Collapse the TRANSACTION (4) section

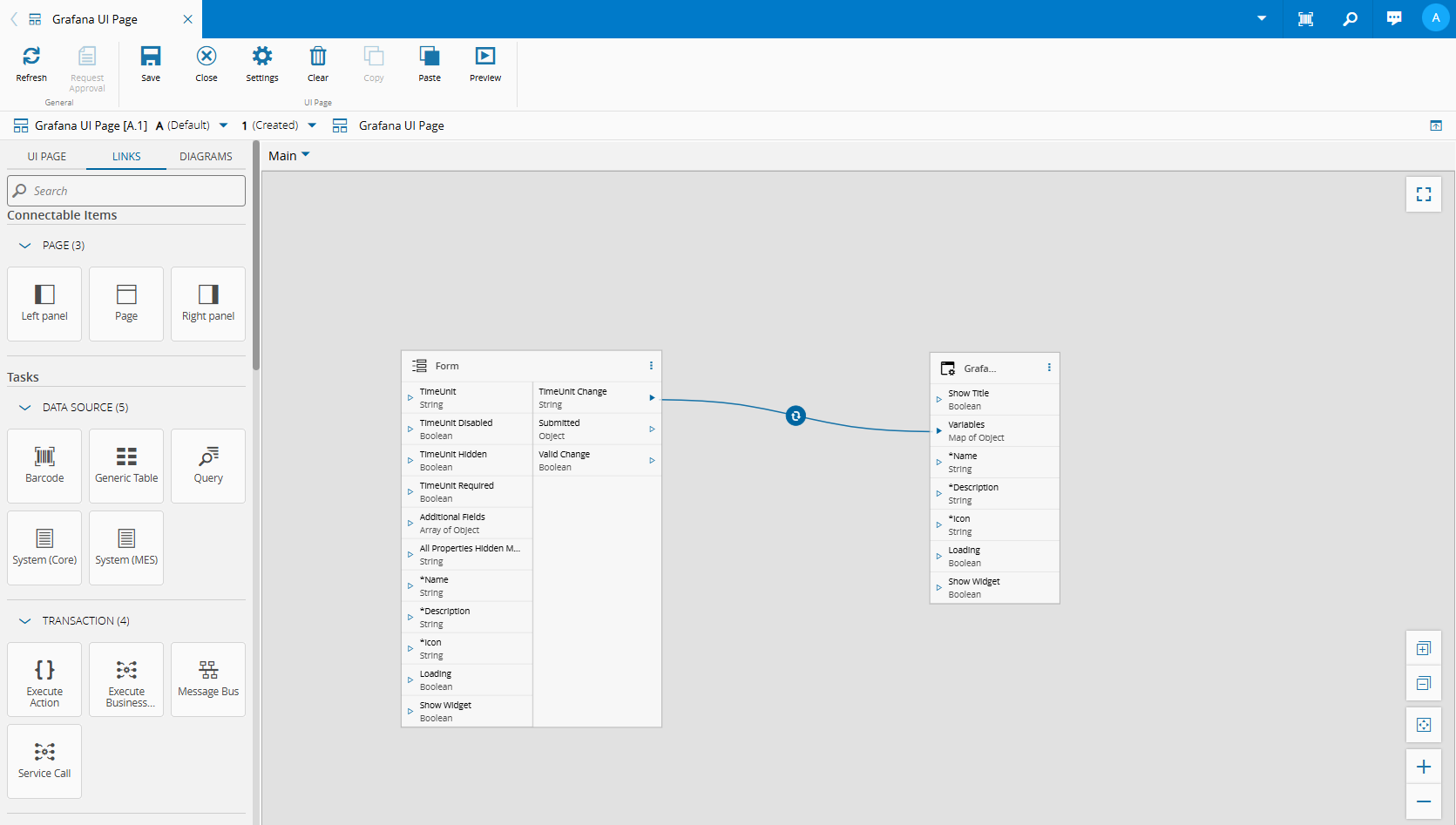[x=25, y=621]
